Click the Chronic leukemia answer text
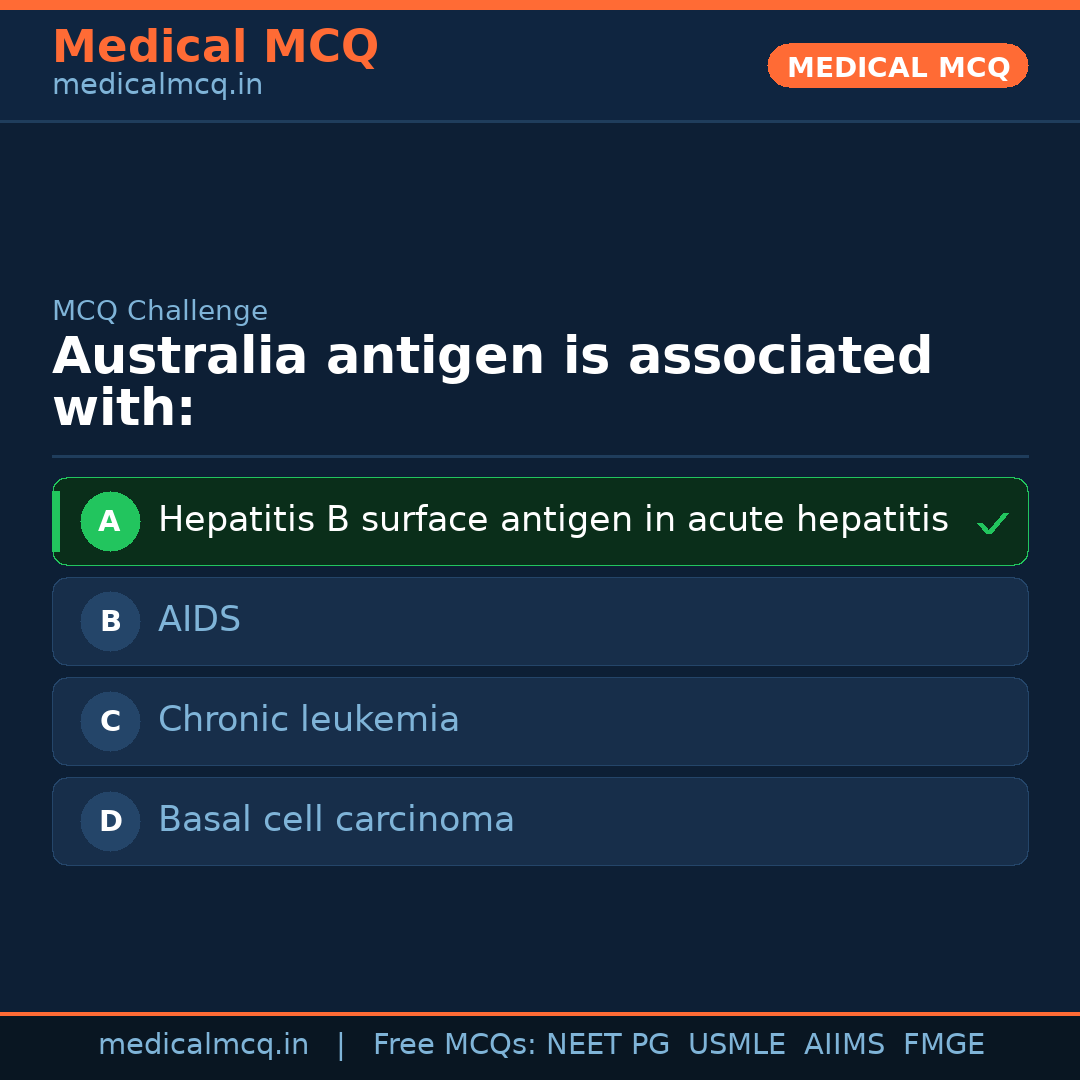1080x1080 pixels. [x=308, y=720]
